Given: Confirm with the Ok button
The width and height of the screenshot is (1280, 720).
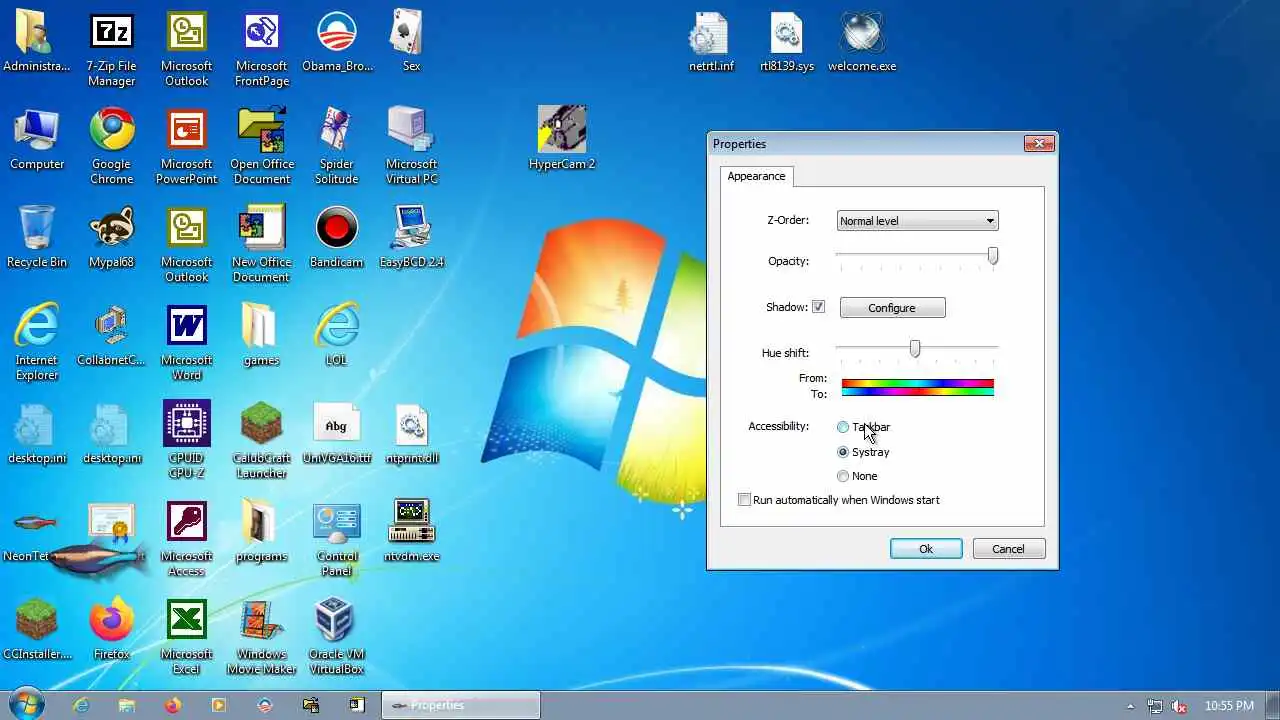Looking at the screenshot, I should pyautogui.click(x=926, y=549).
